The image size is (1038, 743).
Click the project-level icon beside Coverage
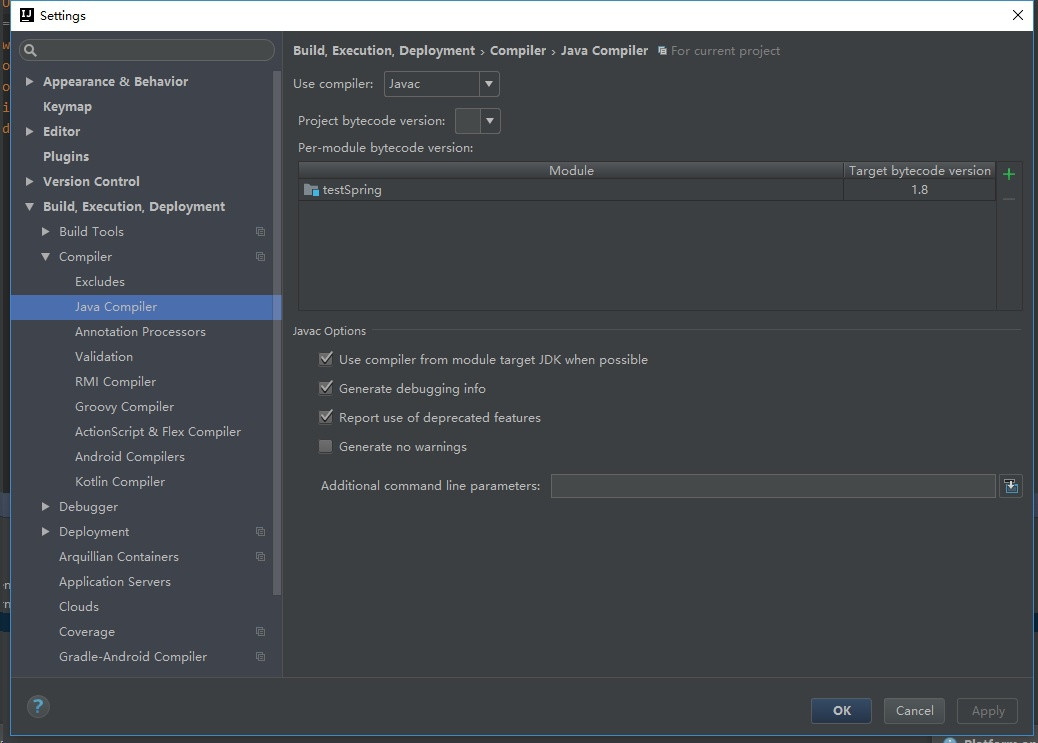point(260,632)
